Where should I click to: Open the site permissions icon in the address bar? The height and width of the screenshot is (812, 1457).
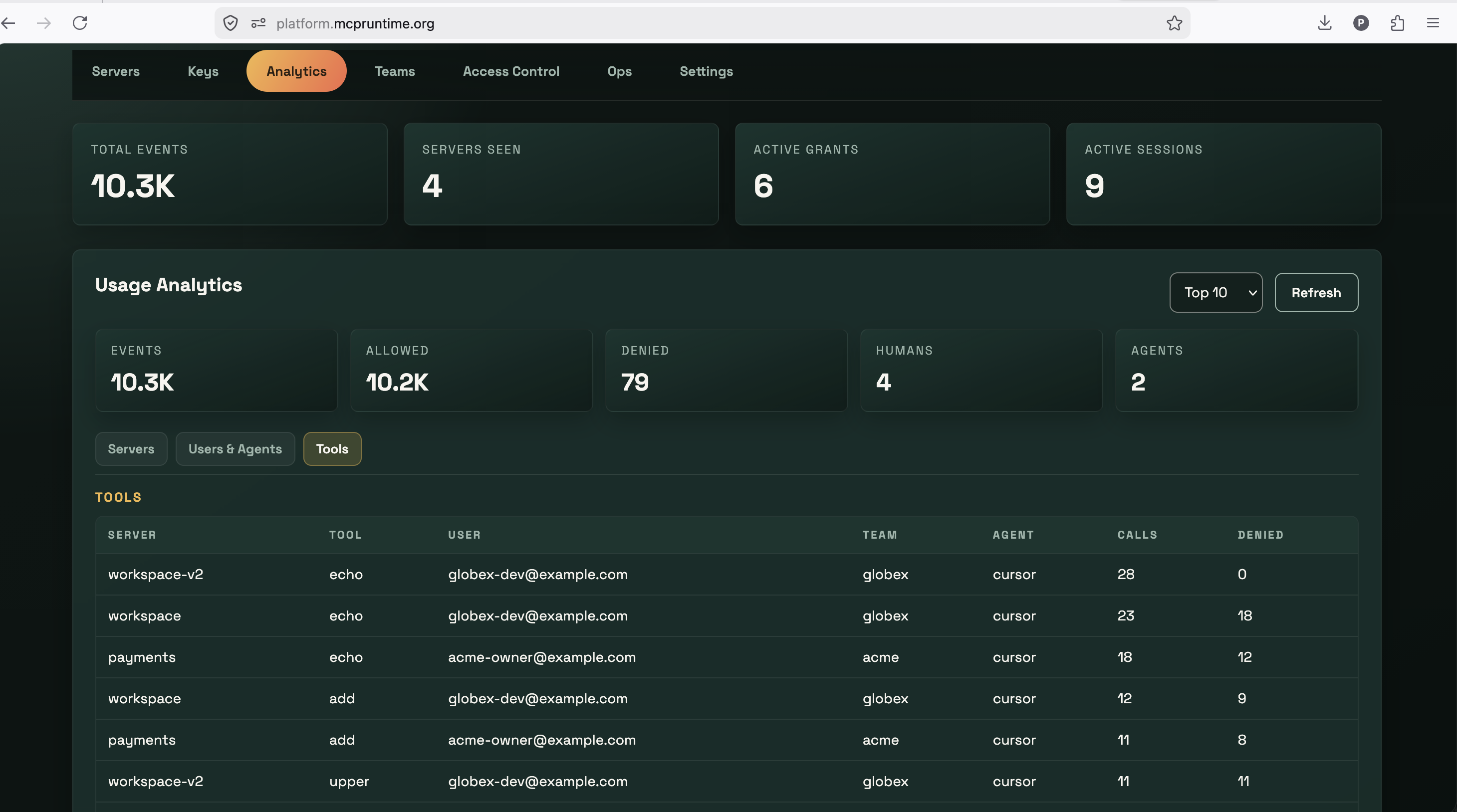(258, 23)
